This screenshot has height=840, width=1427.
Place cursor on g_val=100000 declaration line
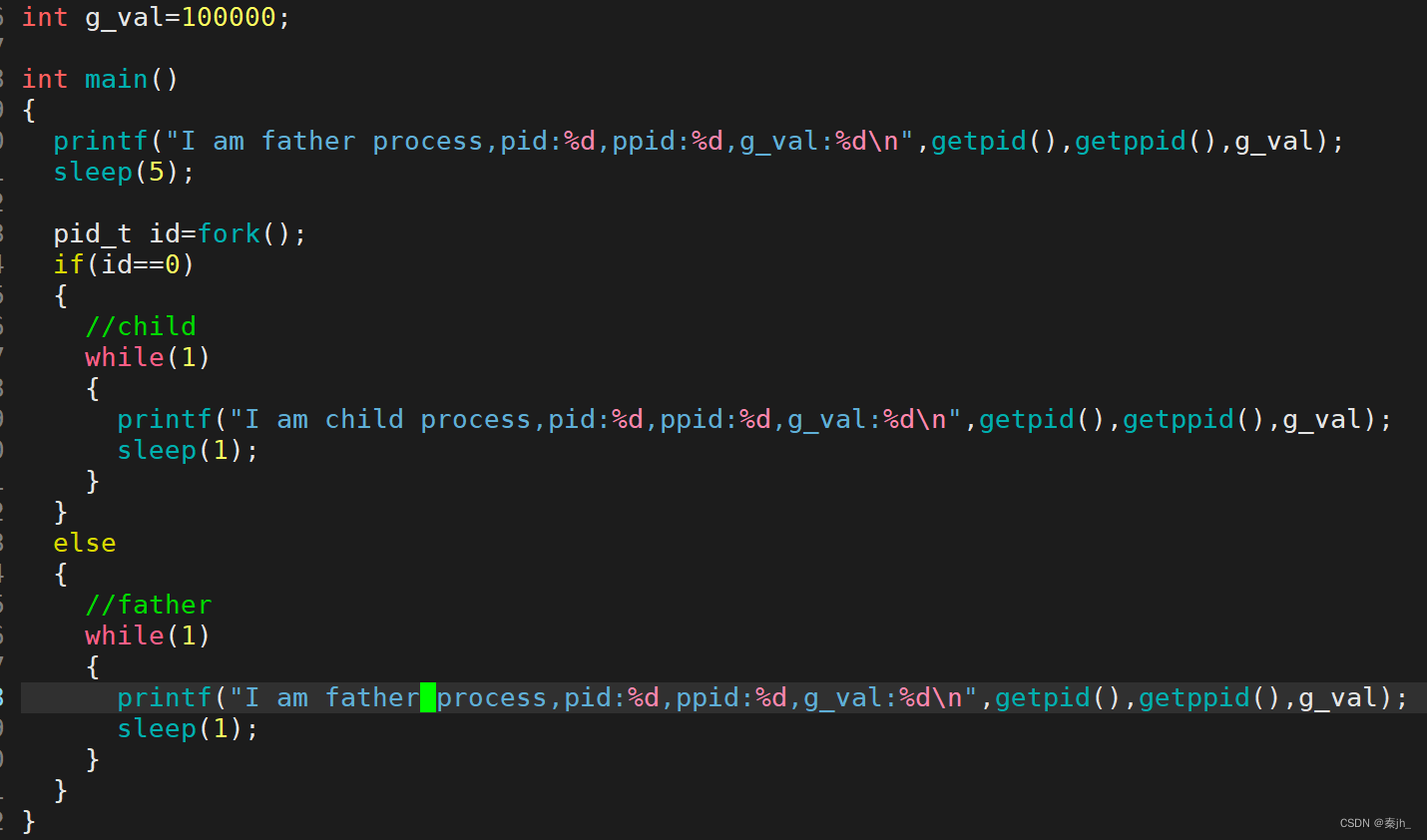tap(156, 18)
